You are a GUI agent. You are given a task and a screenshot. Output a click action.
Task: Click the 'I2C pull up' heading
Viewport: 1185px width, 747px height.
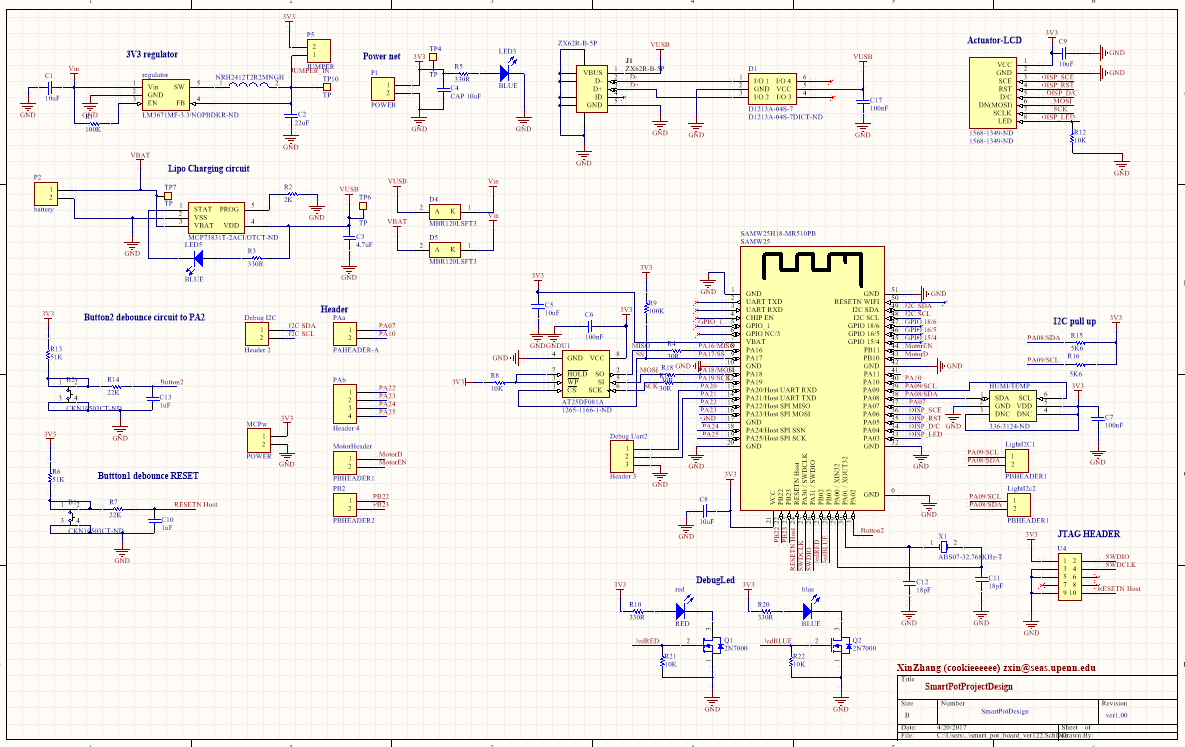pyautogui.click(x=1074, y=321)
